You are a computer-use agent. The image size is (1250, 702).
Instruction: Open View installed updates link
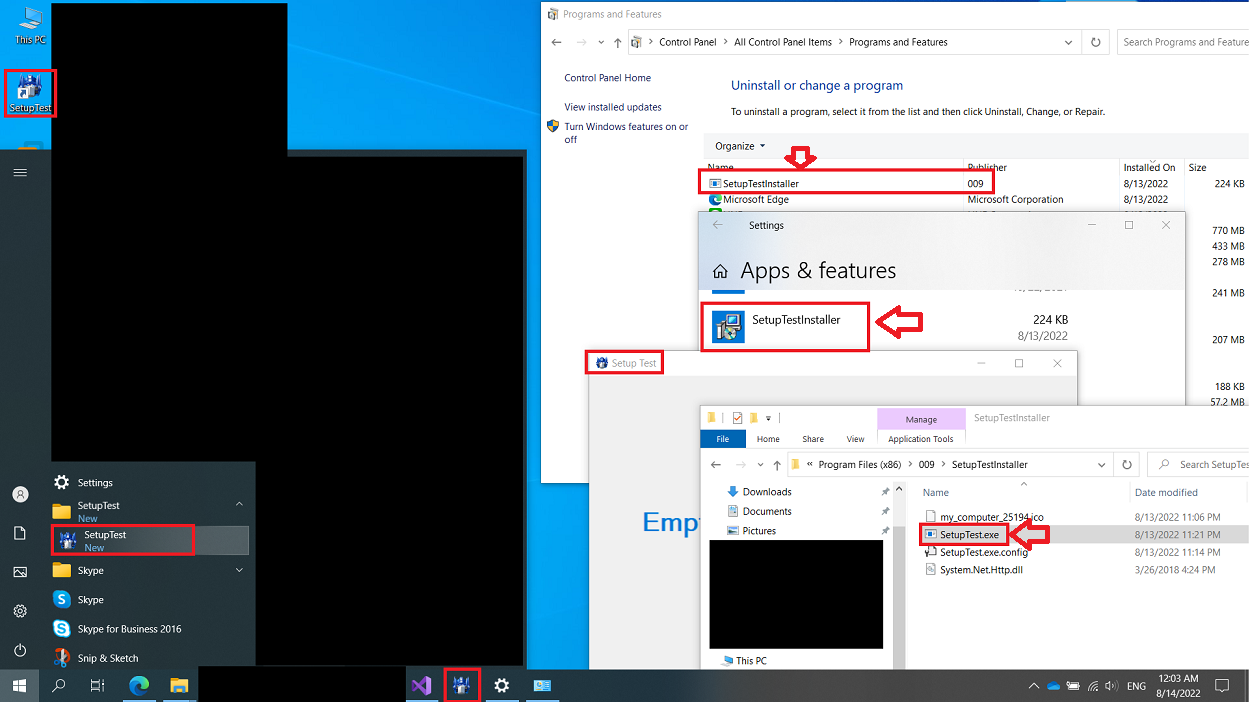(x=613, y=107)
